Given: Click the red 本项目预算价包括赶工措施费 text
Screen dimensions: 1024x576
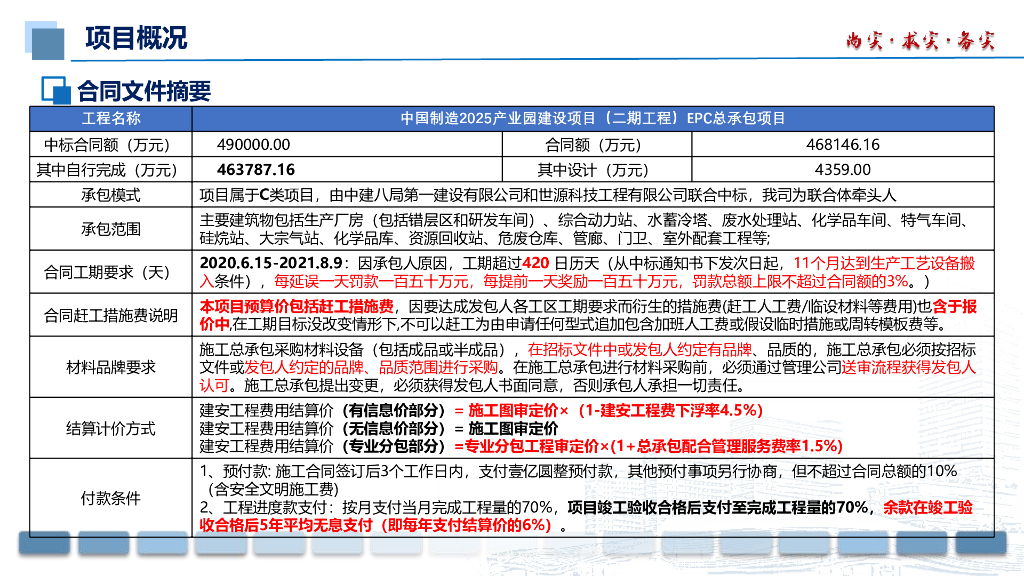Looking at the screenshot, I should pos(296,306).
